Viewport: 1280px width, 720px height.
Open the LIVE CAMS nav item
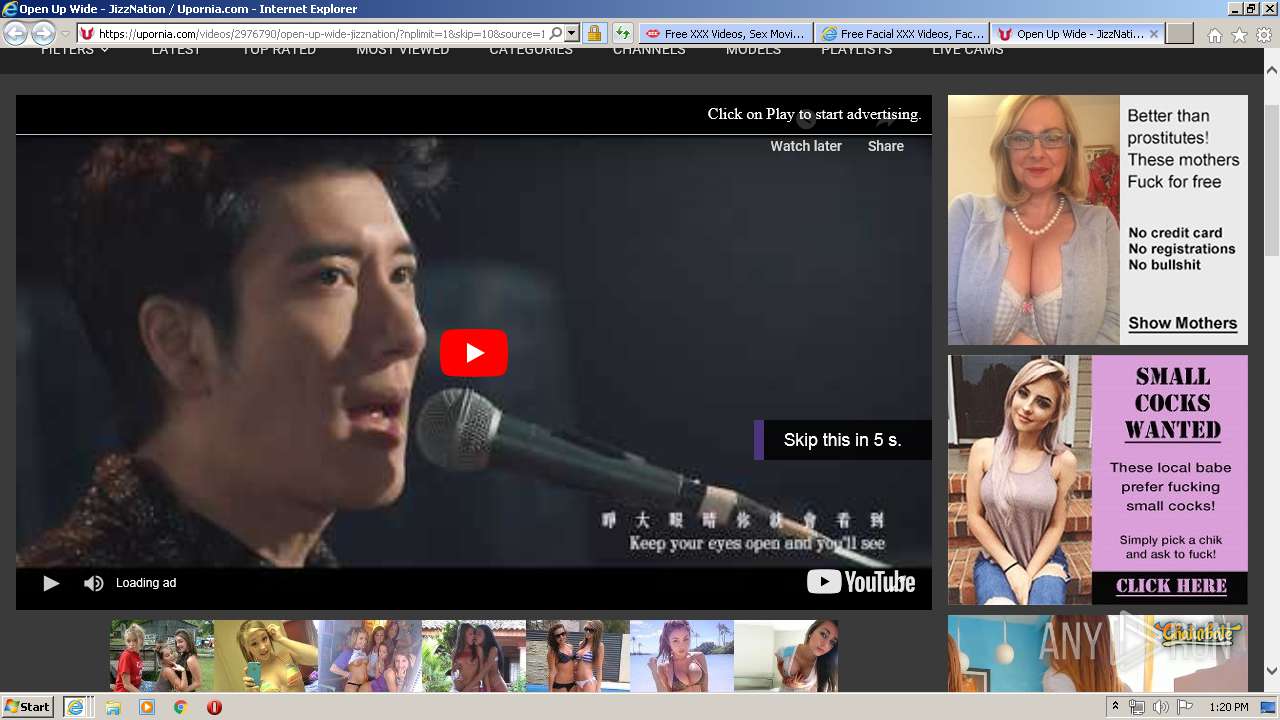click(967, 50)
